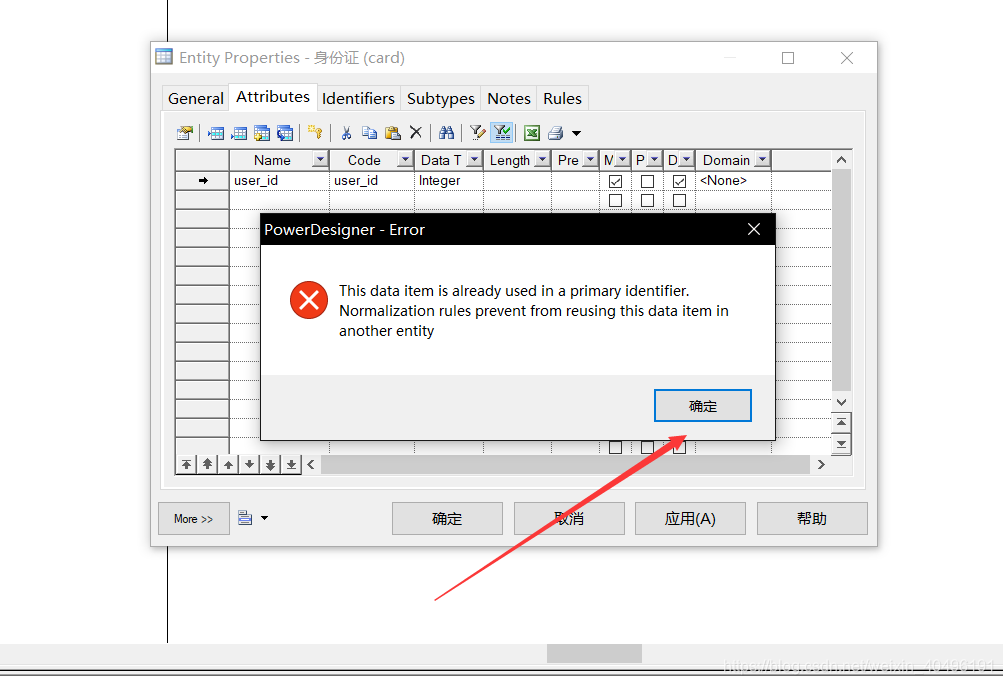Expand the print options dropdown arrow

point(576,133)
